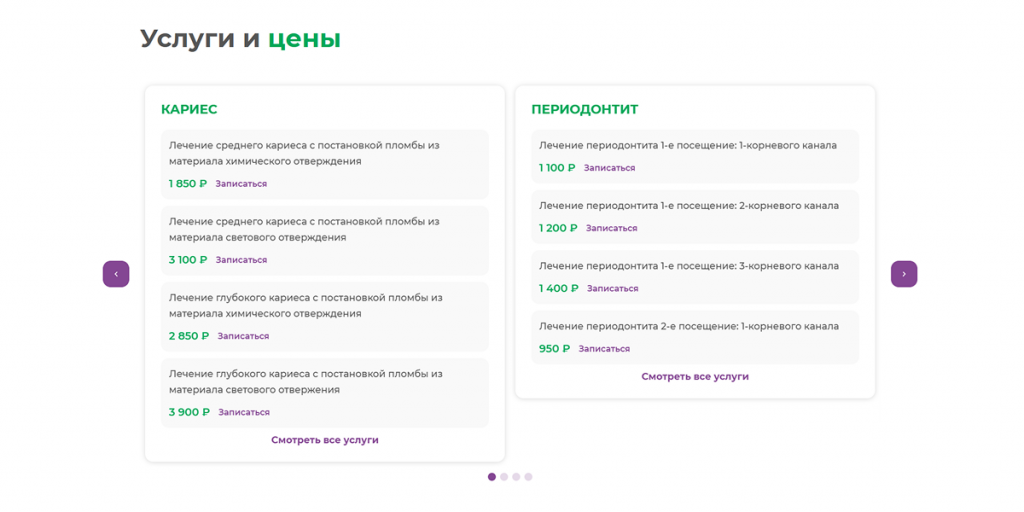Go to the second carousel pagination dot
Screen dimensions: 1024x512
[504, 477]
